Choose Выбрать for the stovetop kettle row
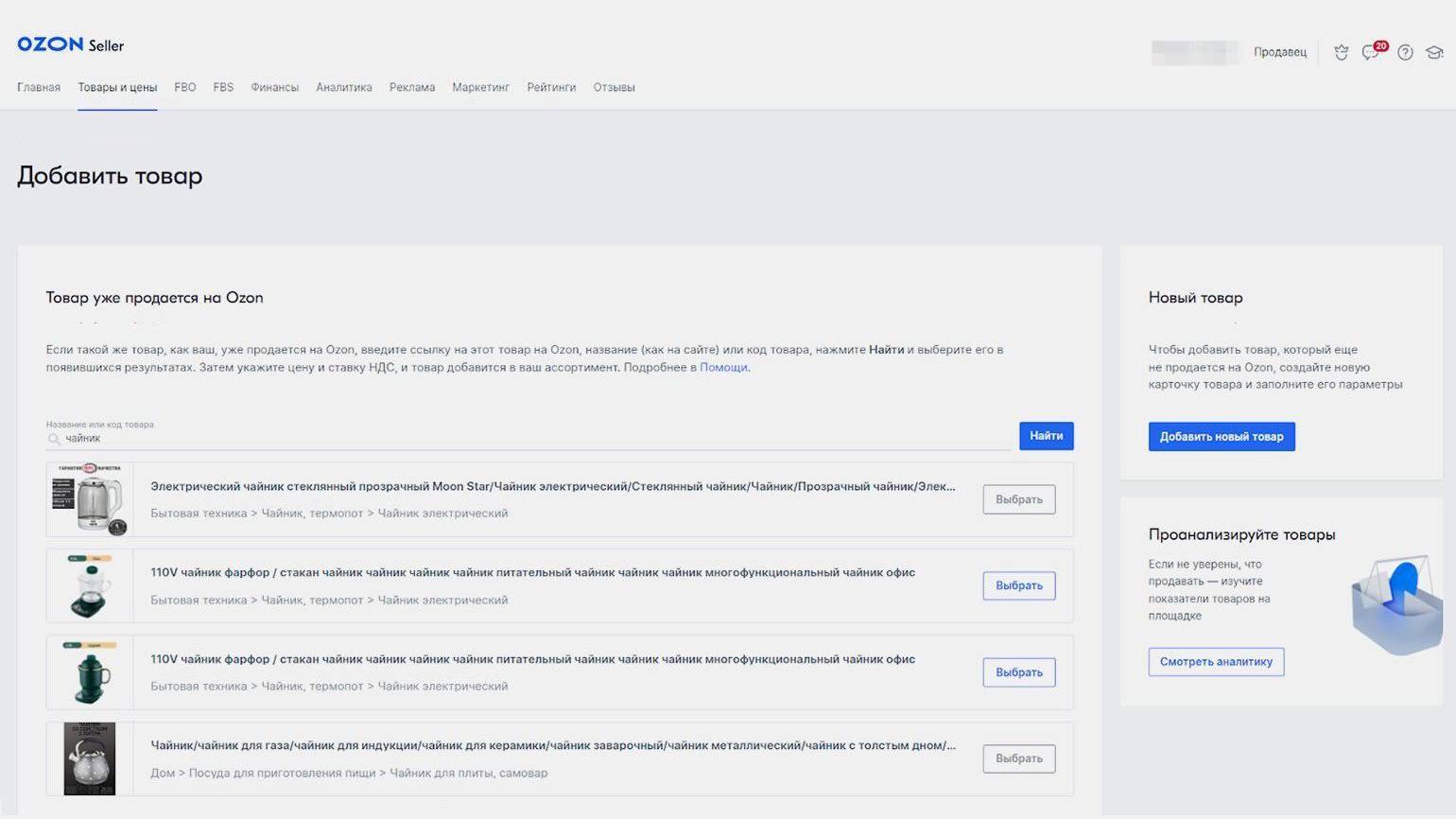Screen dimensions: 1456x819 point(1018,758)
